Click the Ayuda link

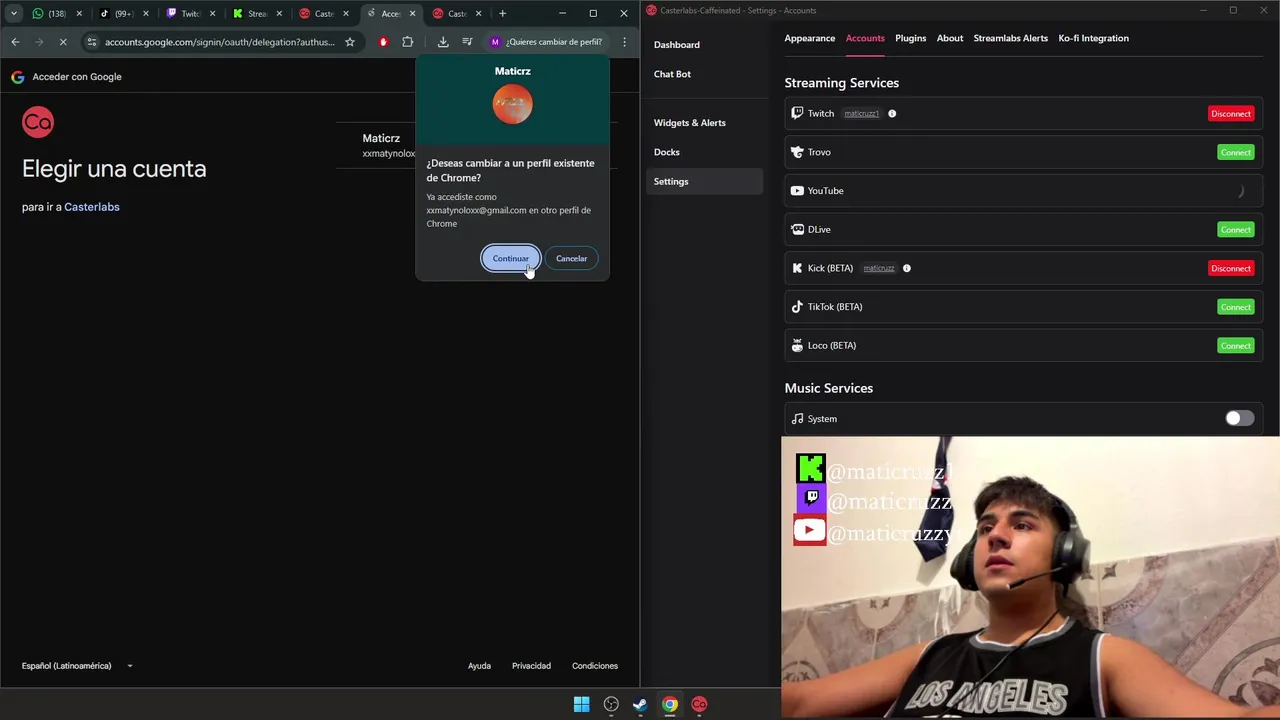pos(479,666)
